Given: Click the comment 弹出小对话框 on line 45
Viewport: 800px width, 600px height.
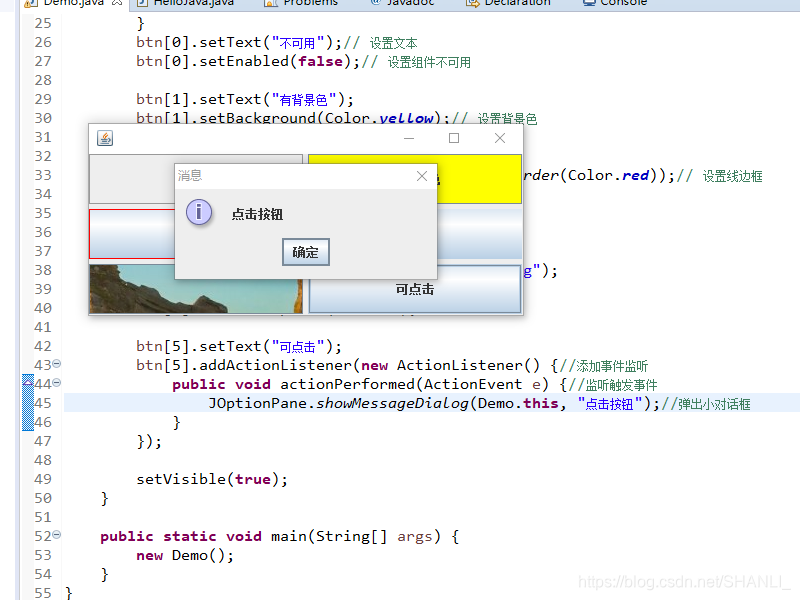Looking at the screenshot, I should tap(714, 404).
